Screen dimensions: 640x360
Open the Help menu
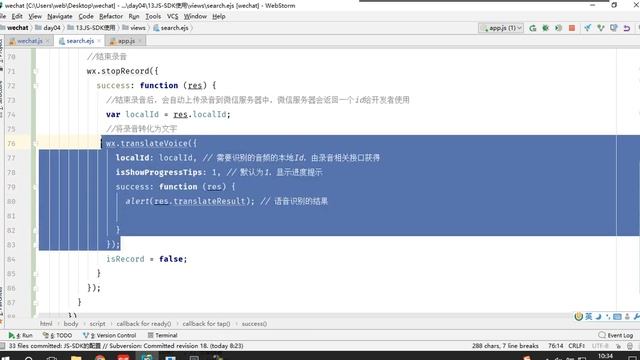tap(219, 16)
